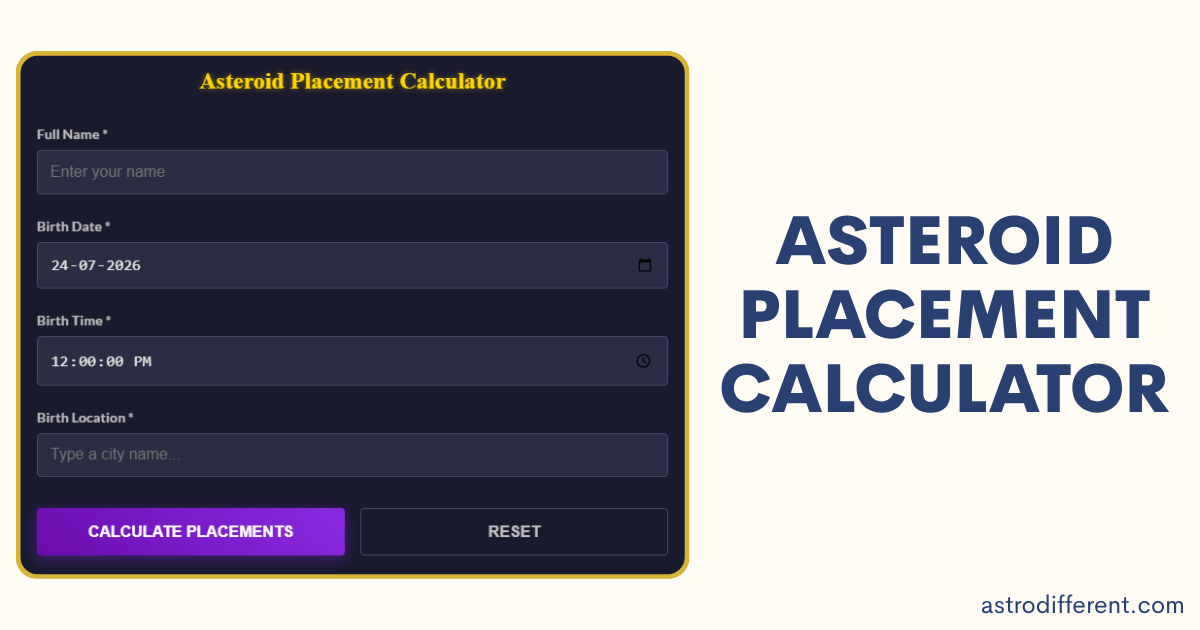Open the calendar picker icon
The image size is (1200, 630).
click(645, 265)
